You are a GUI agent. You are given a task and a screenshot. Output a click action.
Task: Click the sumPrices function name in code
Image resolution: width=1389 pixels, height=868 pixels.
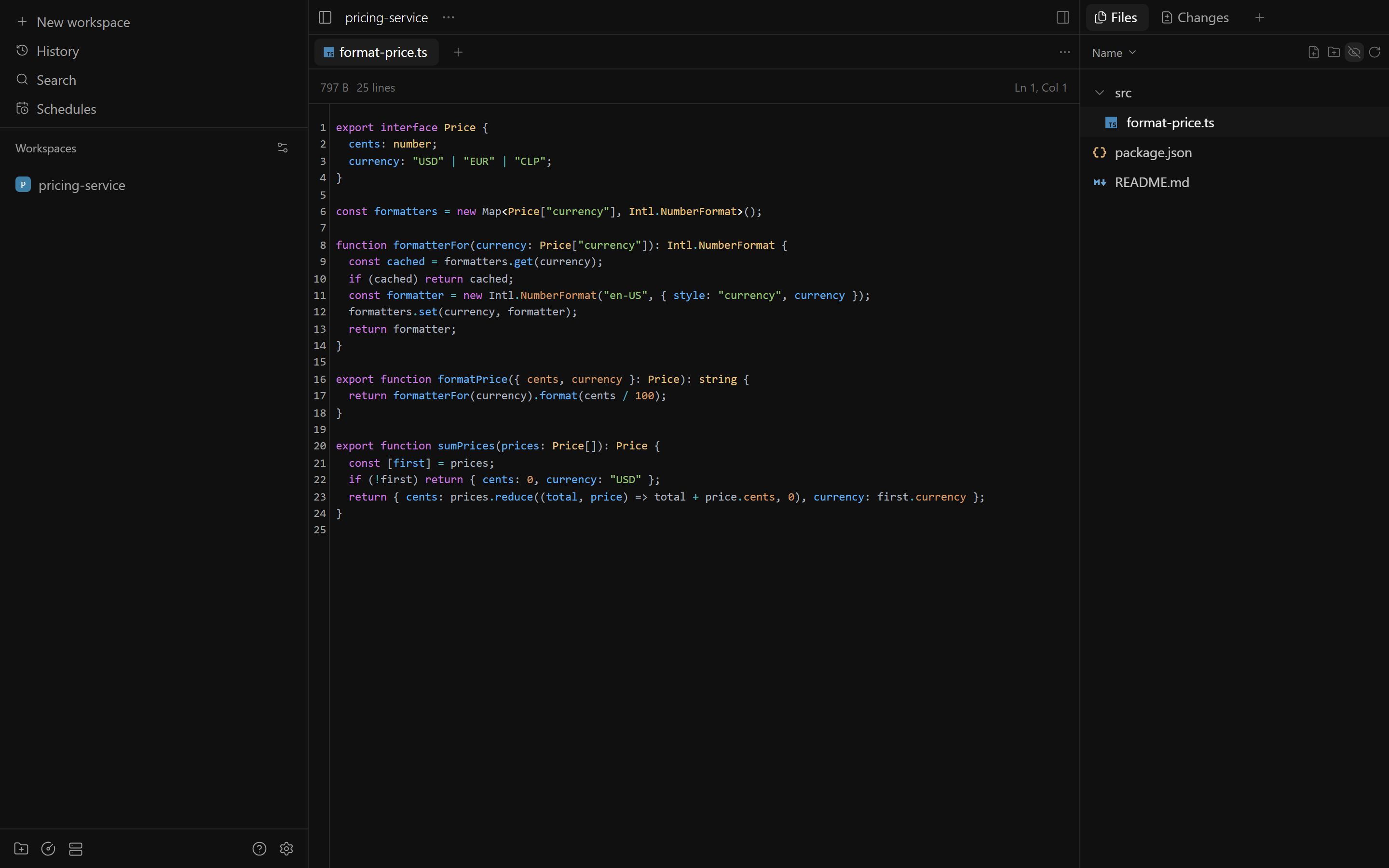tap(465, 446)
